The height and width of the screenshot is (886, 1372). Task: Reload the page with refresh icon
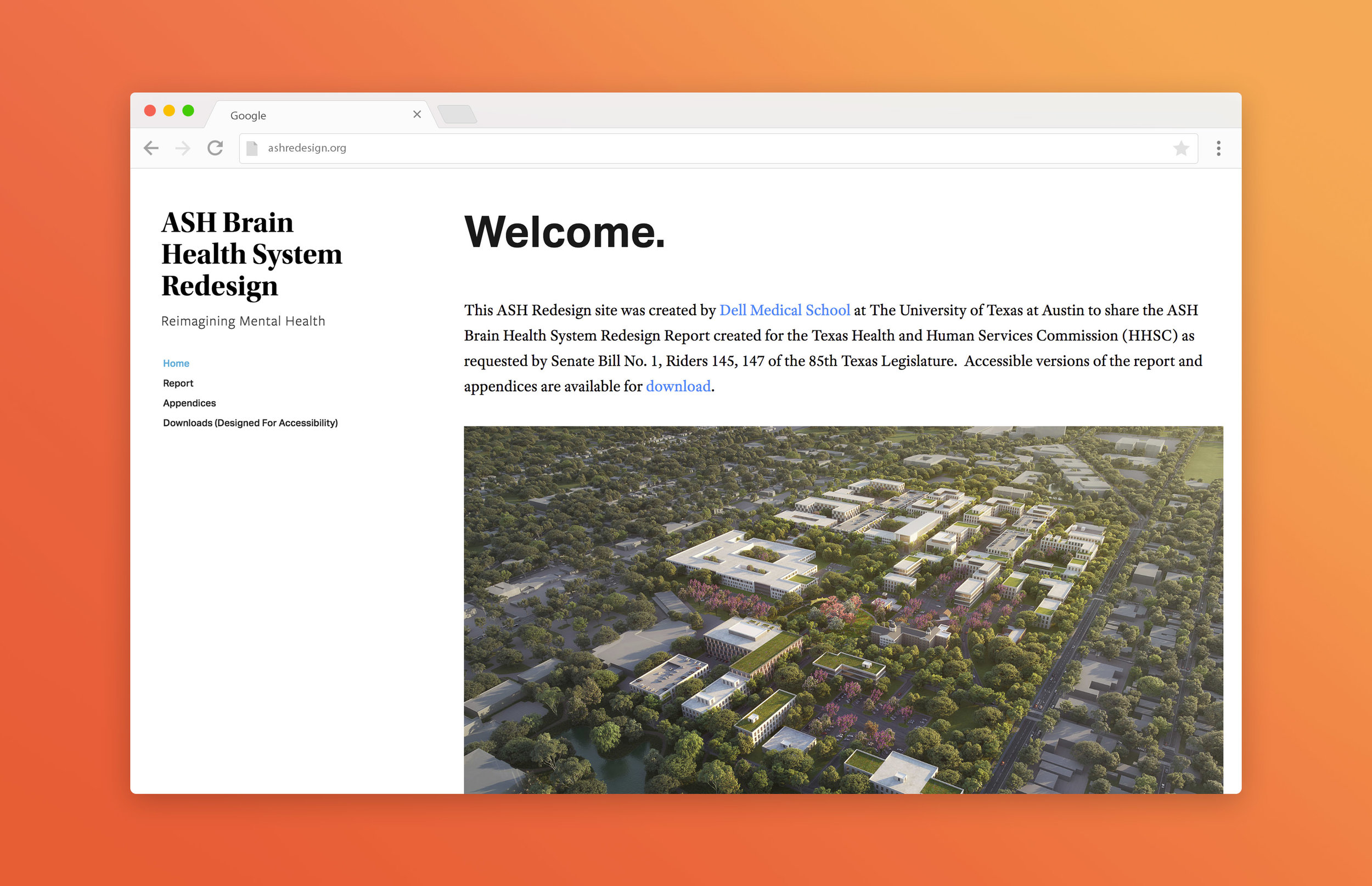click(215, 148)
